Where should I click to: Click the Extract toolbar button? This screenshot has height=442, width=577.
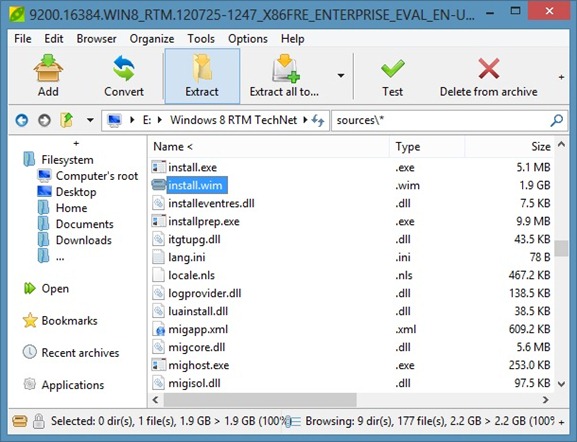click(202, 76)
